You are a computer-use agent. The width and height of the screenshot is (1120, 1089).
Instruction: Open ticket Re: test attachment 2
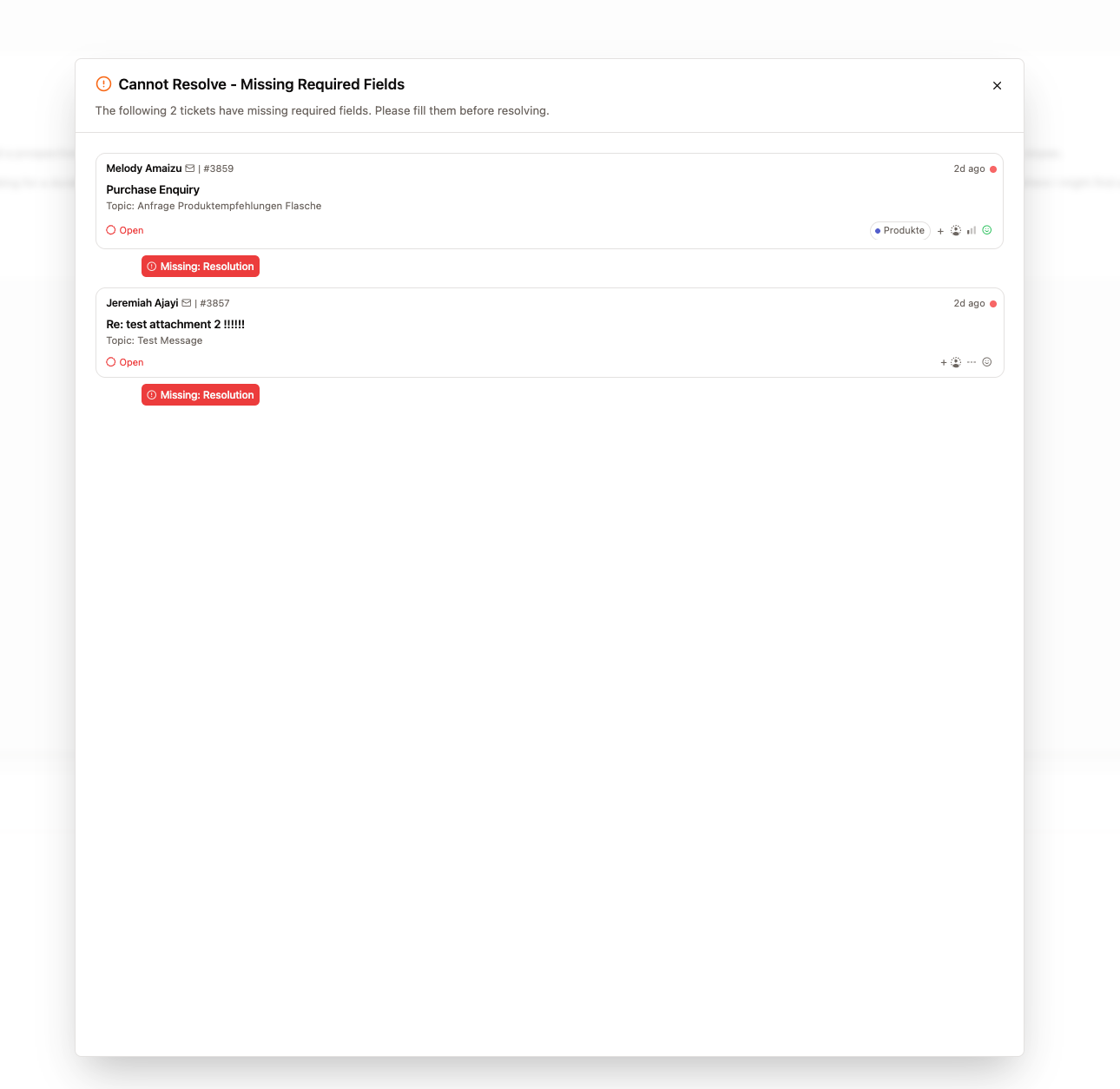point(175,324)
